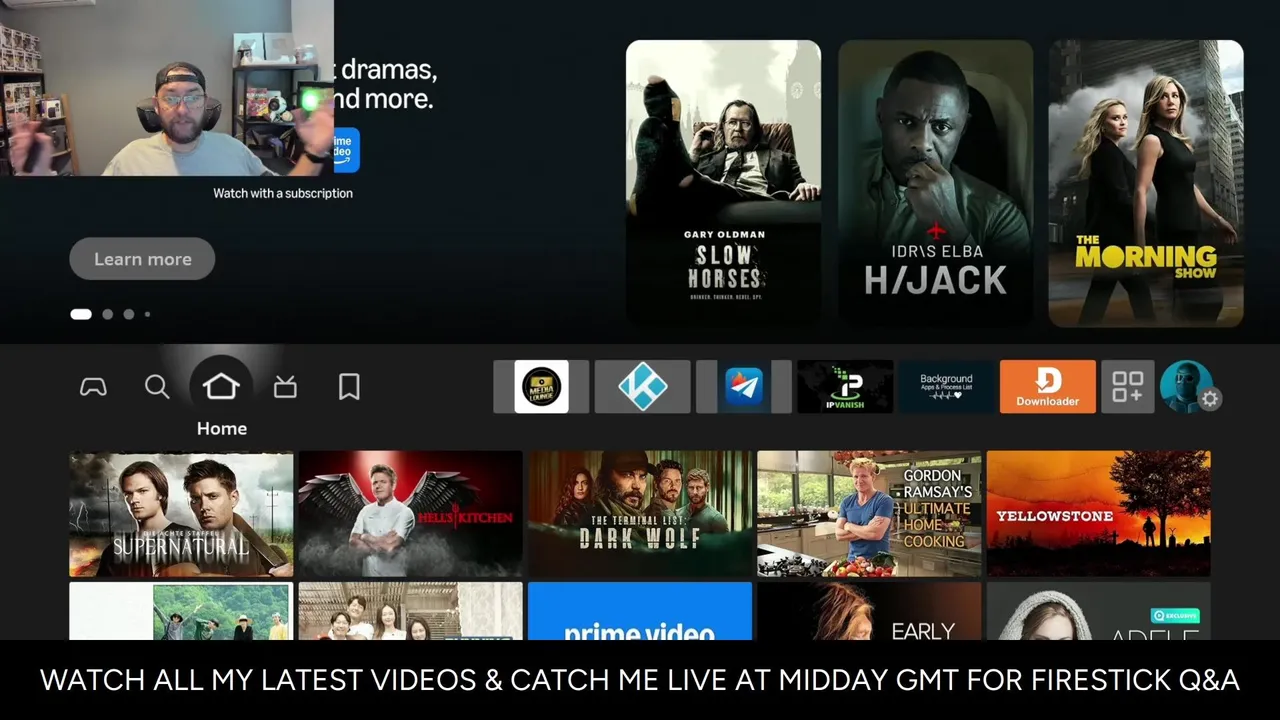Open the Hell's Kitchen tile
The height and width of the screenshot is (720, 1280).
(x=410, y=514)
